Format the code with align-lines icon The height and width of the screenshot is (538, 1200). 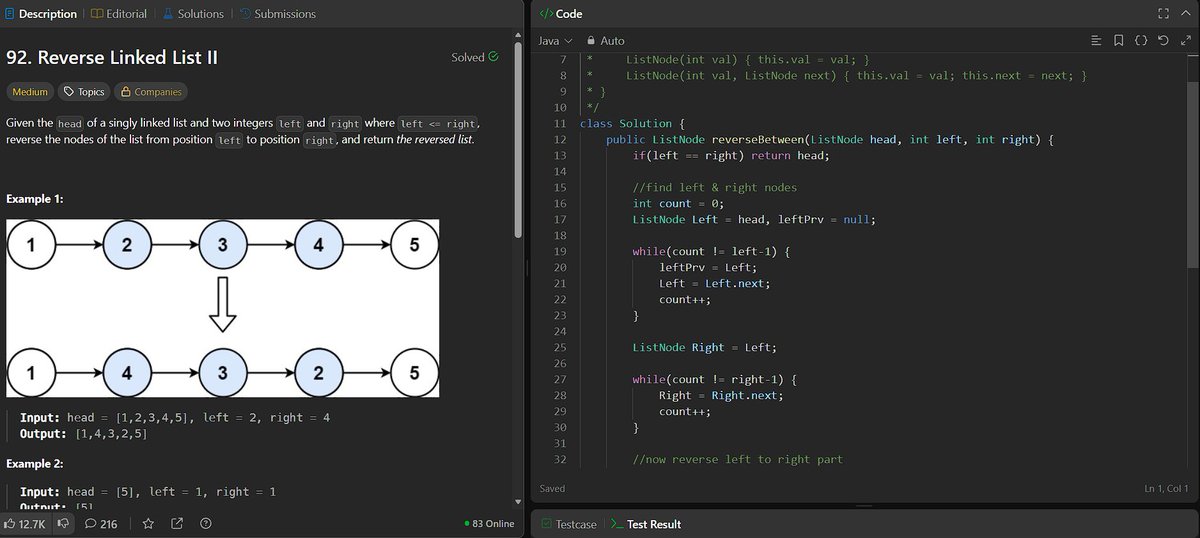tap(1096, 41)
